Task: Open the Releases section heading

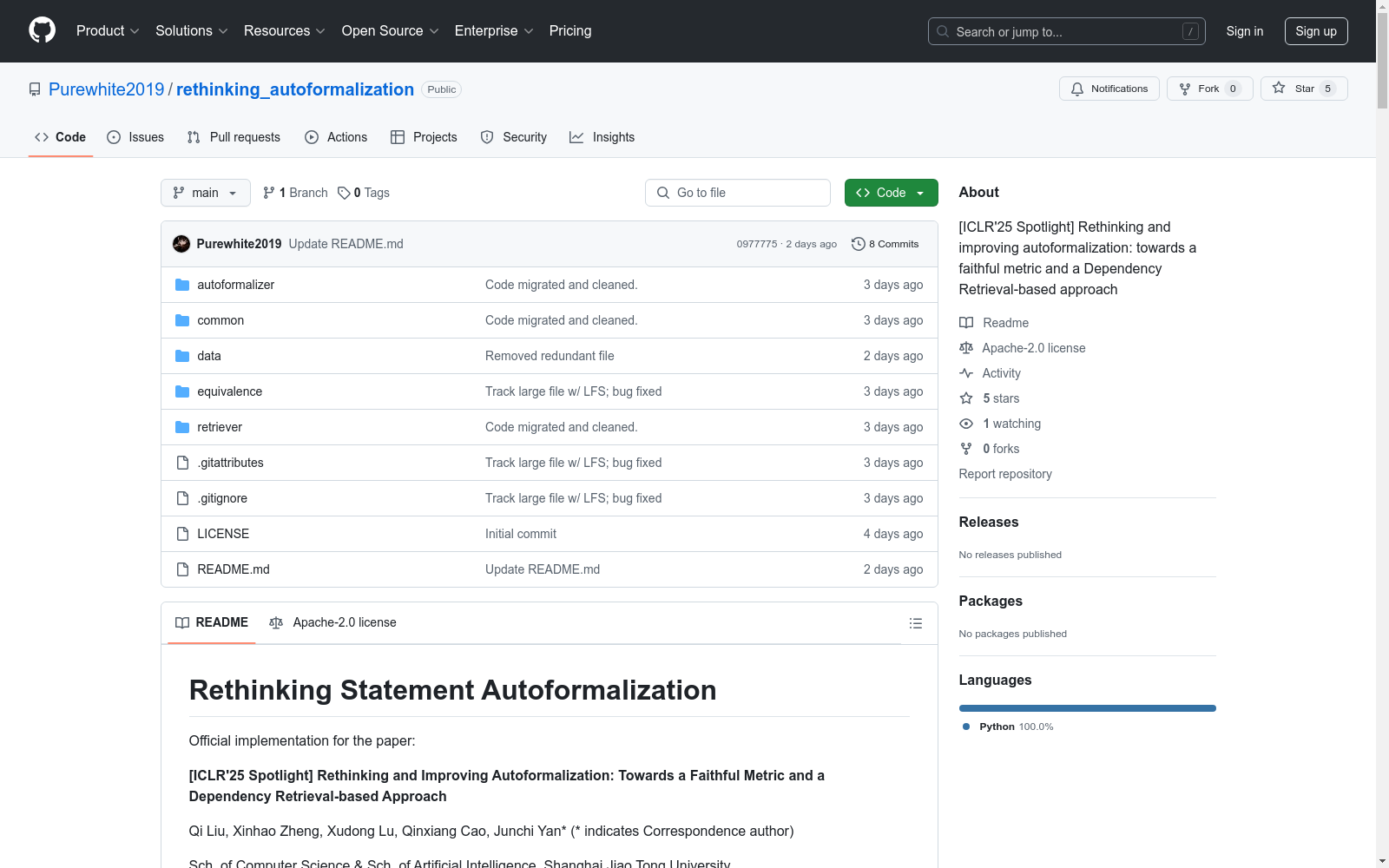Action: point(989,522)
